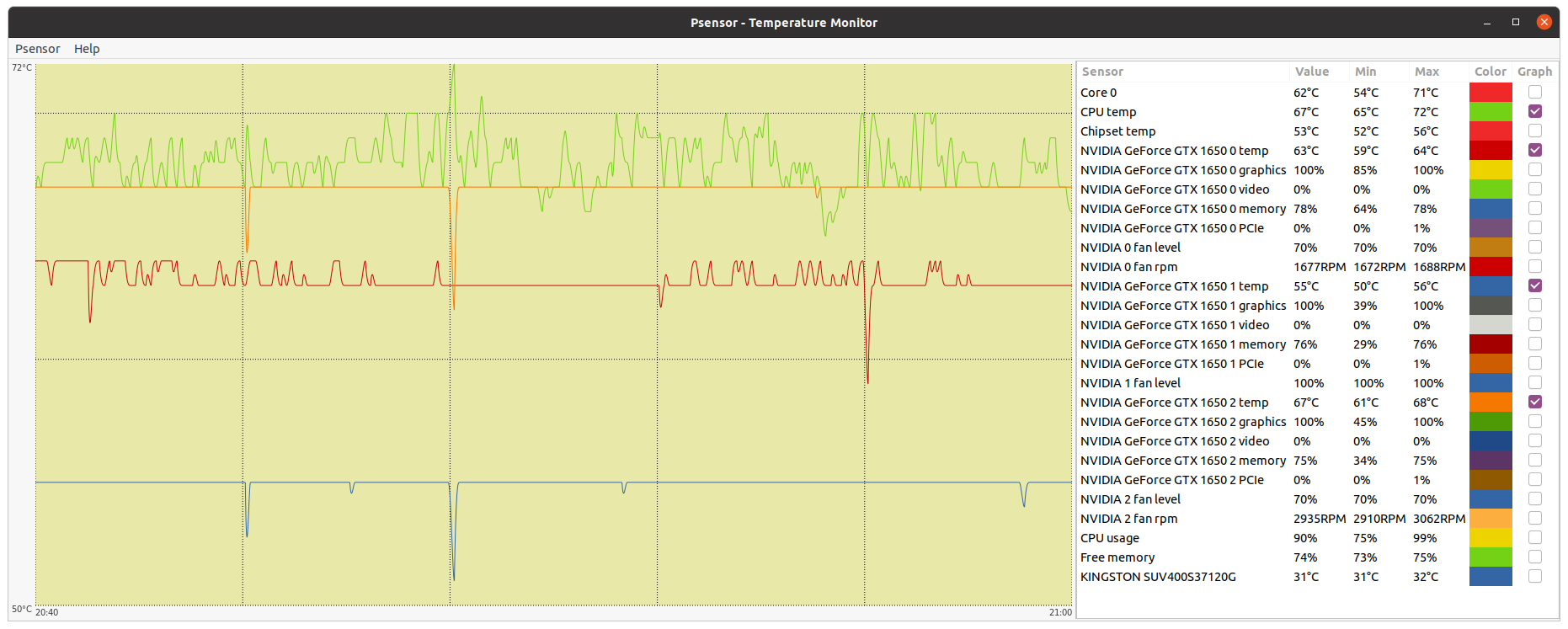Uncheck the CPU temp graph checkbox
Screen dimensions: 1568x629
pos(1534,111)
